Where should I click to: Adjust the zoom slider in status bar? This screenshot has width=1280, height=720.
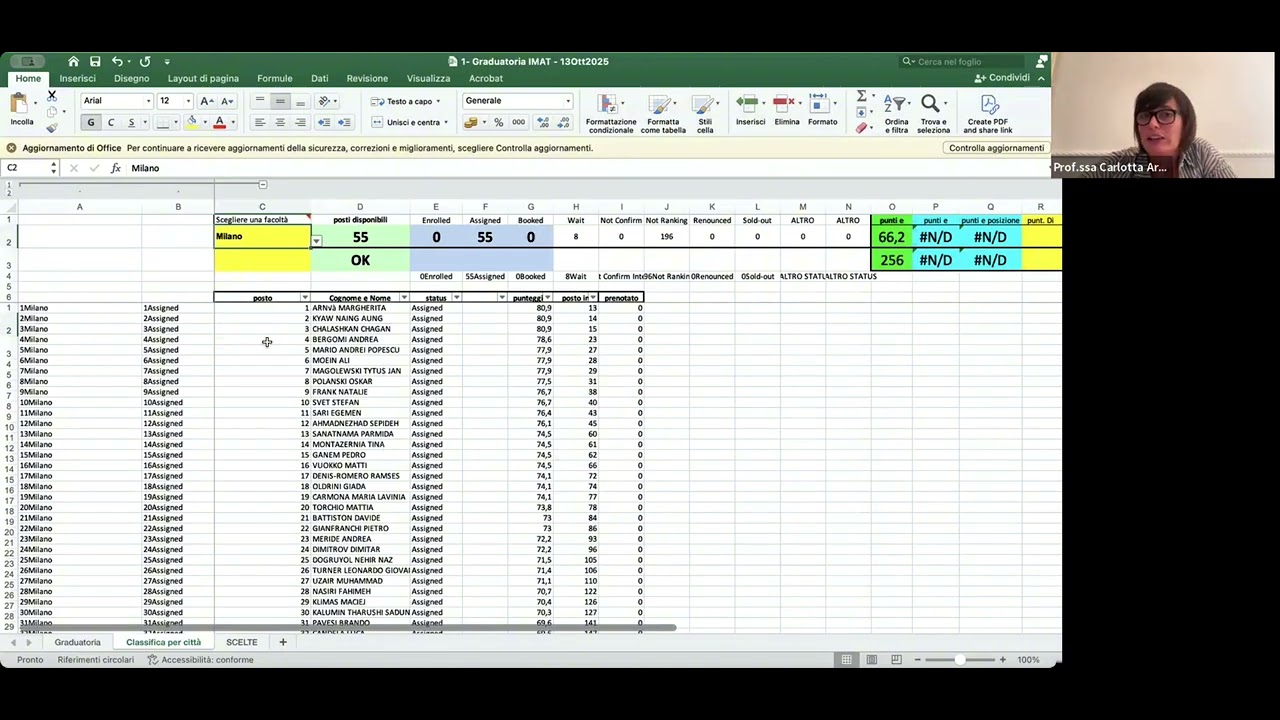(960, 659)
